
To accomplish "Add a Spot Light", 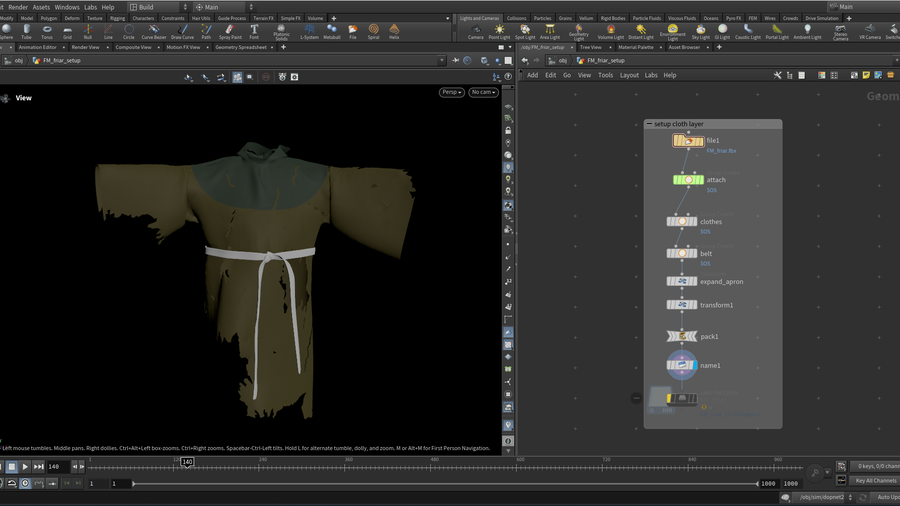I will tap(525, 32).
